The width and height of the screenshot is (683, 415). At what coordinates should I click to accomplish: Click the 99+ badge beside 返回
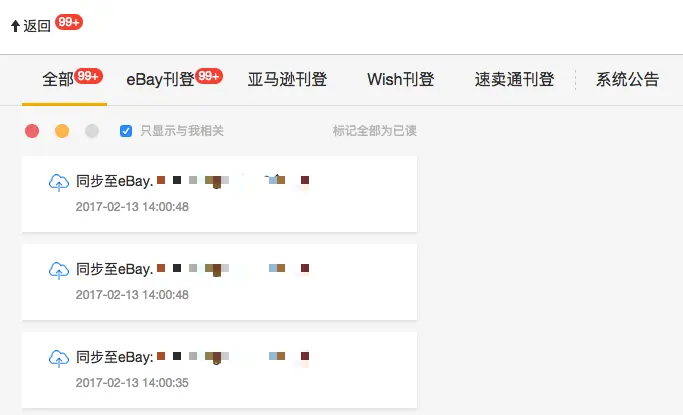(69, 22)
